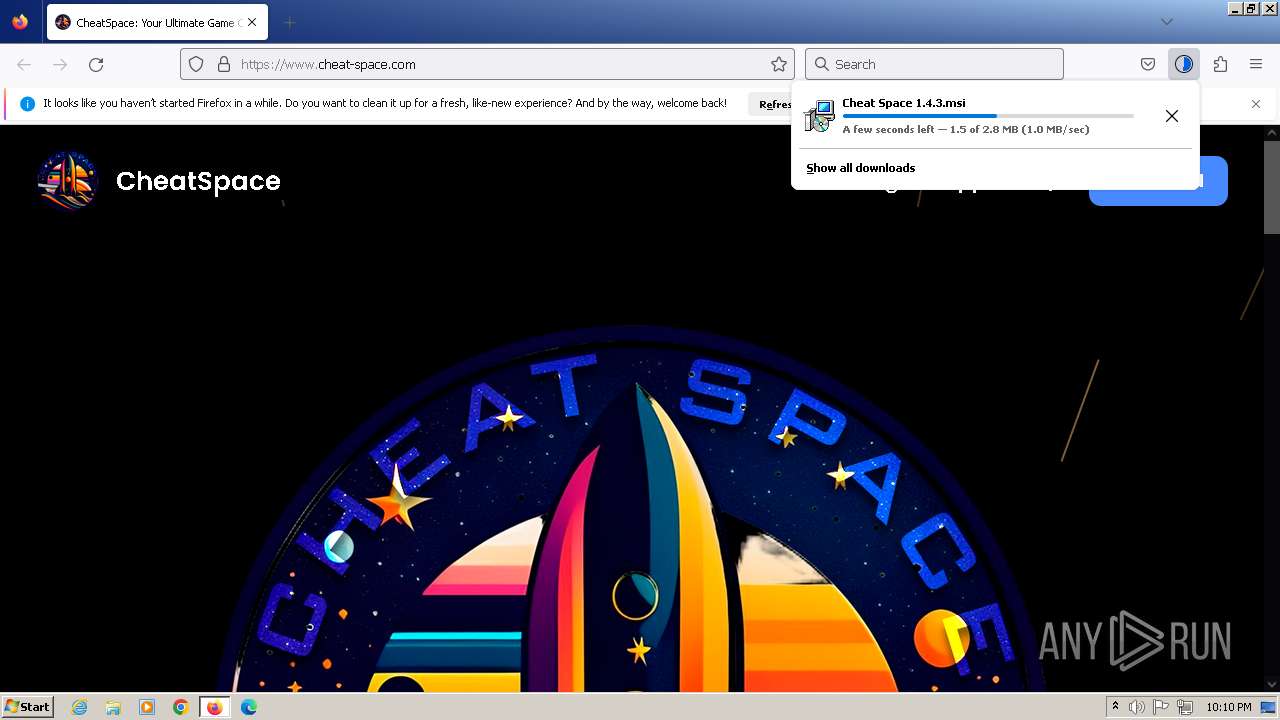Show hidden system tray icons
1280x720 pixels.
tap(1115, 707)
